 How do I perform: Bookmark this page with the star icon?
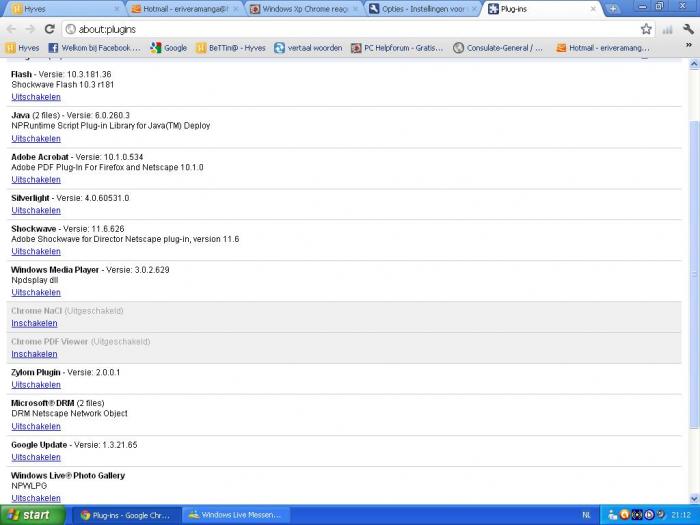pos(646,29)
